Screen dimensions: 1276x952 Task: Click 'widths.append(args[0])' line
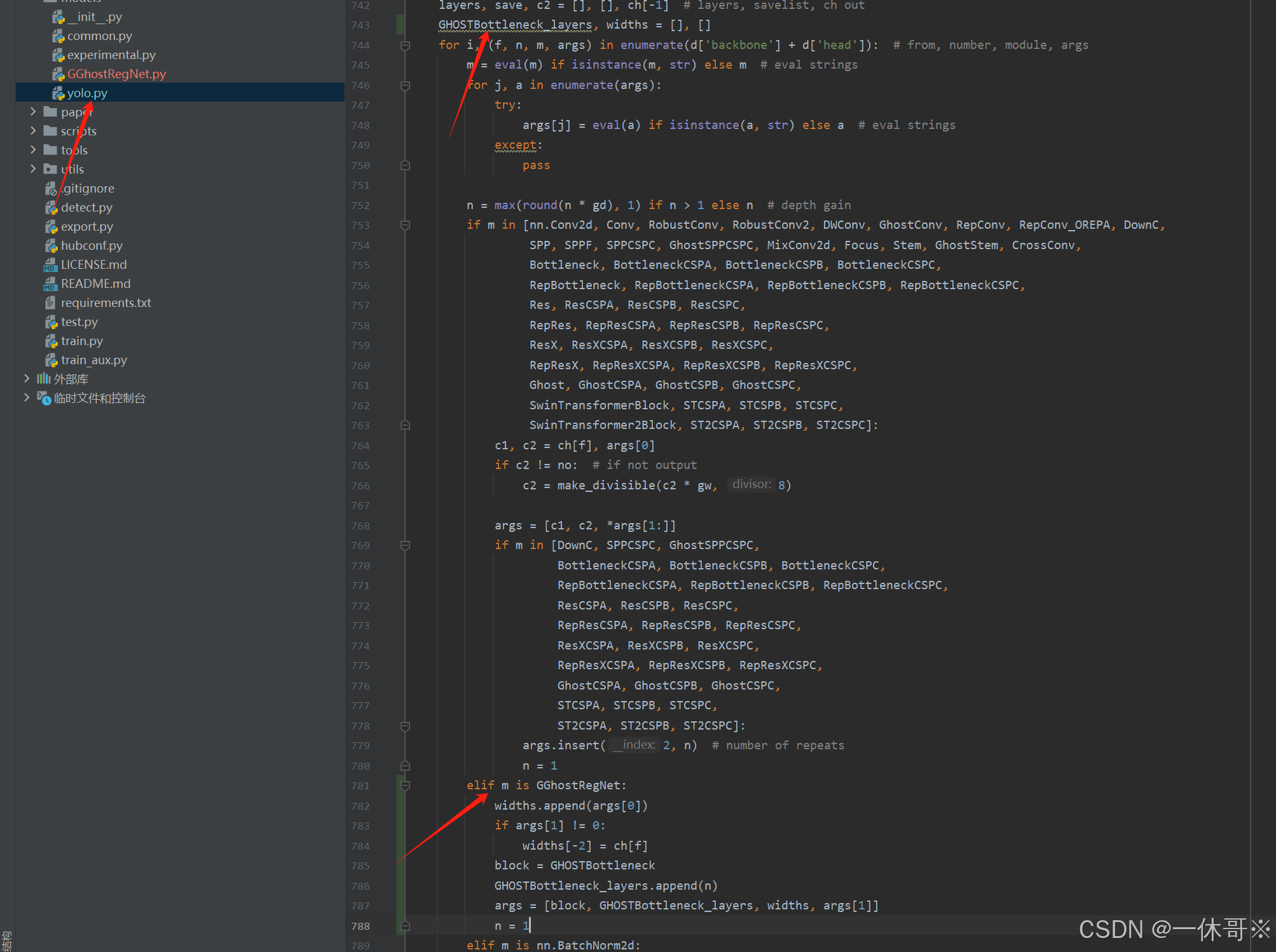(571, 806)
